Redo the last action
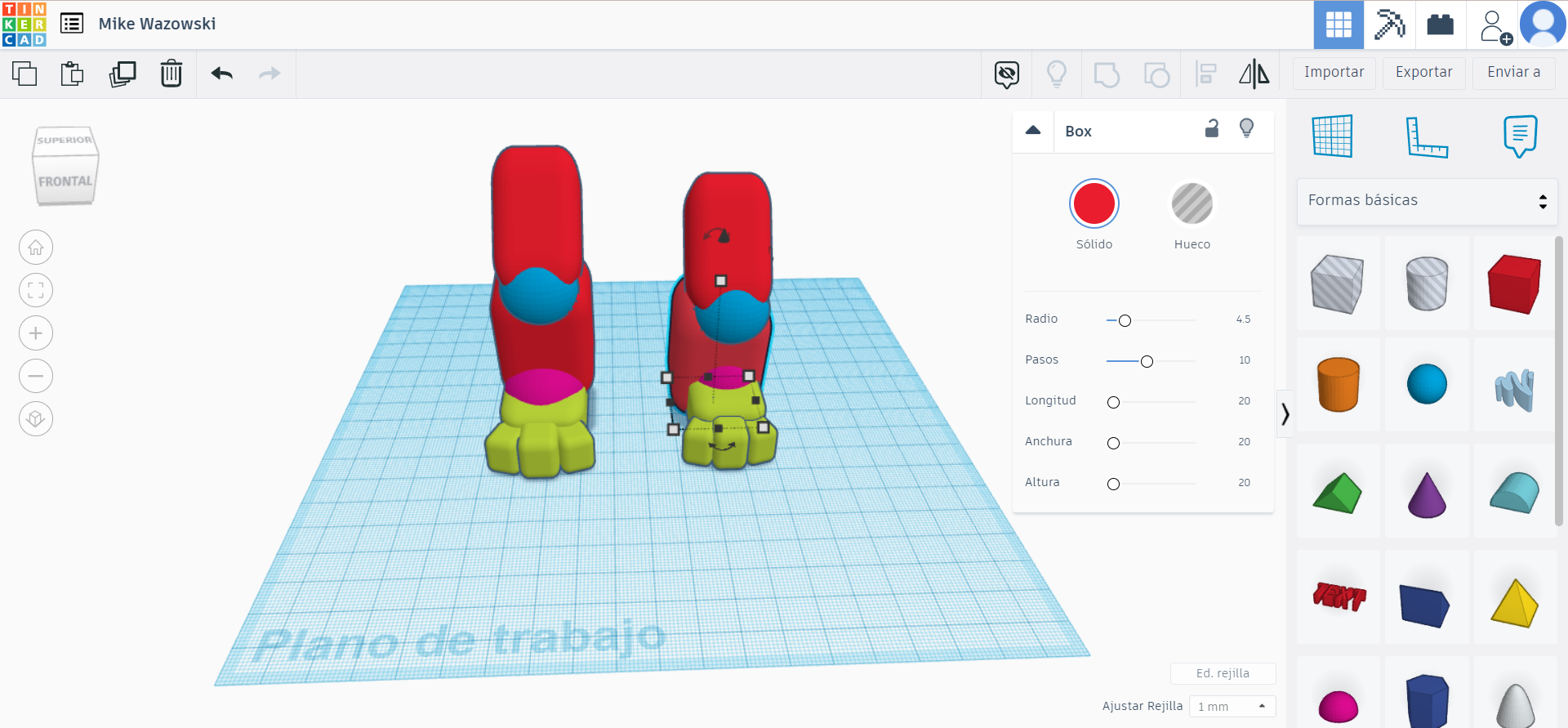The width and height of the screenshot is (1568, 728). point(269,74)
